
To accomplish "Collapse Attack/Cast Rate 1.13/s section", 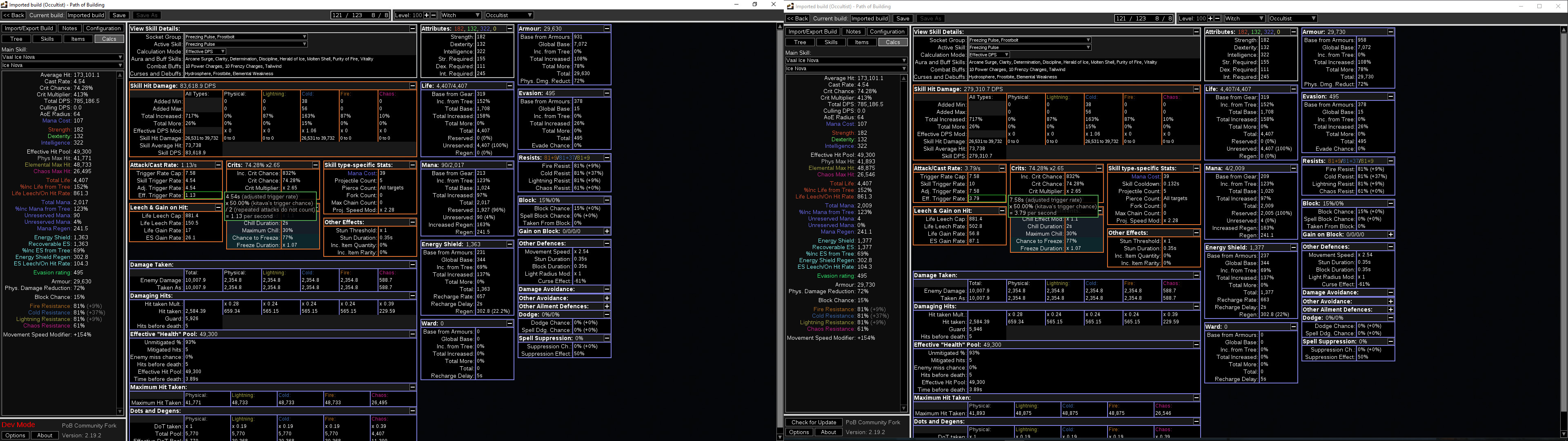I will click(x=218, y=165).
